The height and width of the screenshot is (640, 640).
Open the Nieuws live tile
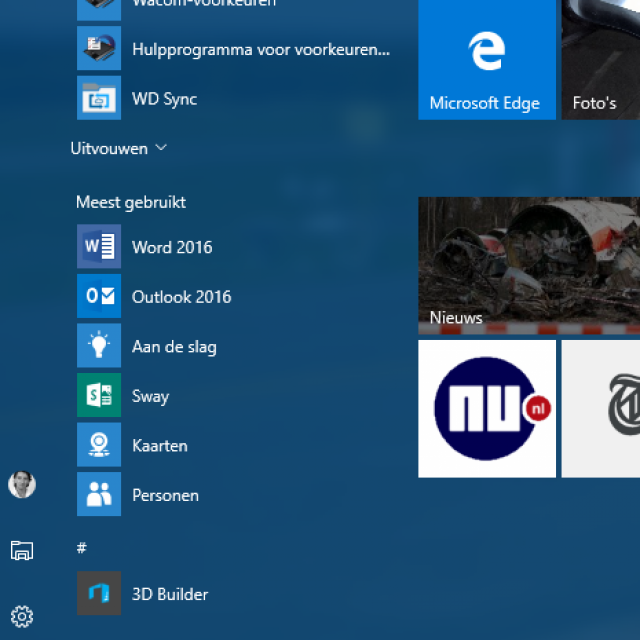click(528, 265)
